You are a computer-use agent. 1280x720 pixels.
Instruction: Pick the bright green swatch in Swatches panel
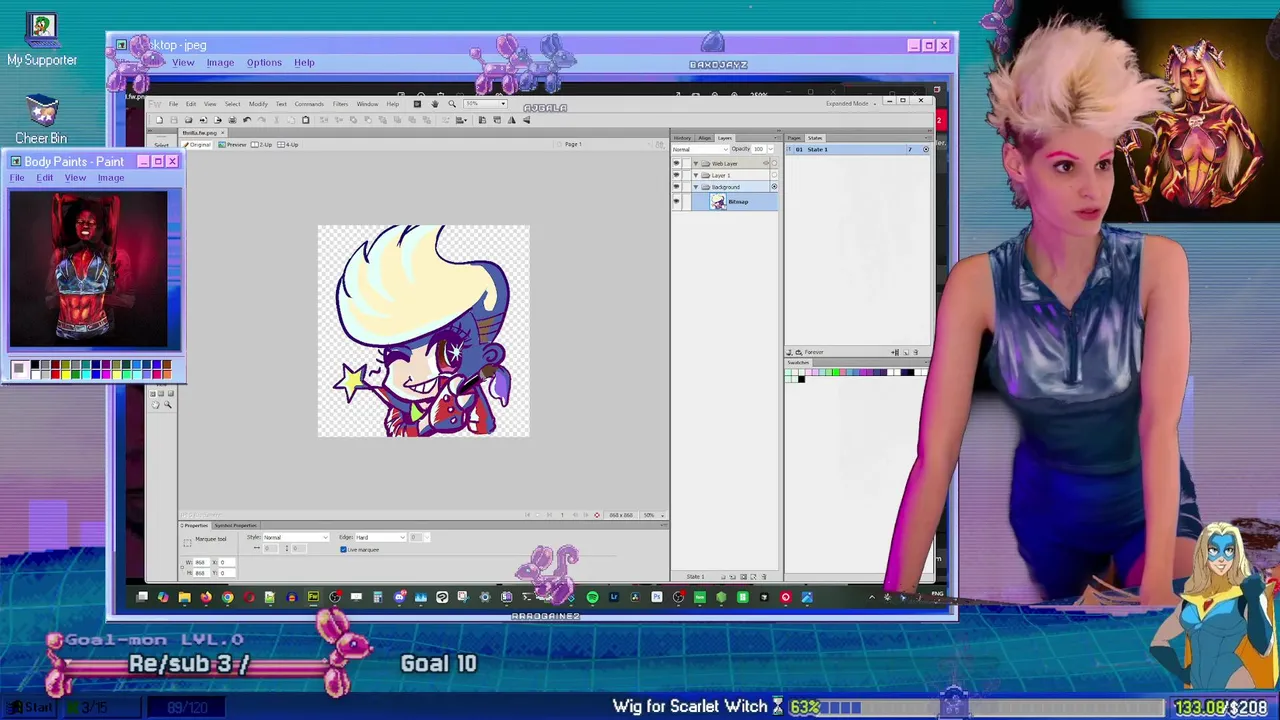(836, 372)
